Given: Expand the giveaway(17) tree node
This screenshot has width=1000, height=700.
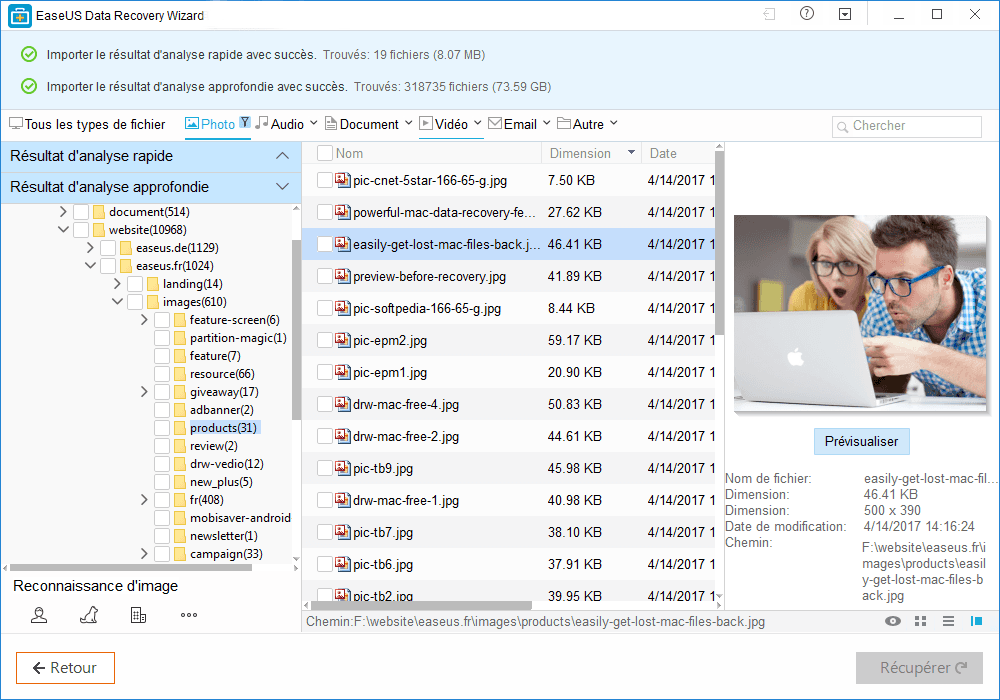Looking at the screenshot, I should (x=144, y=391).
